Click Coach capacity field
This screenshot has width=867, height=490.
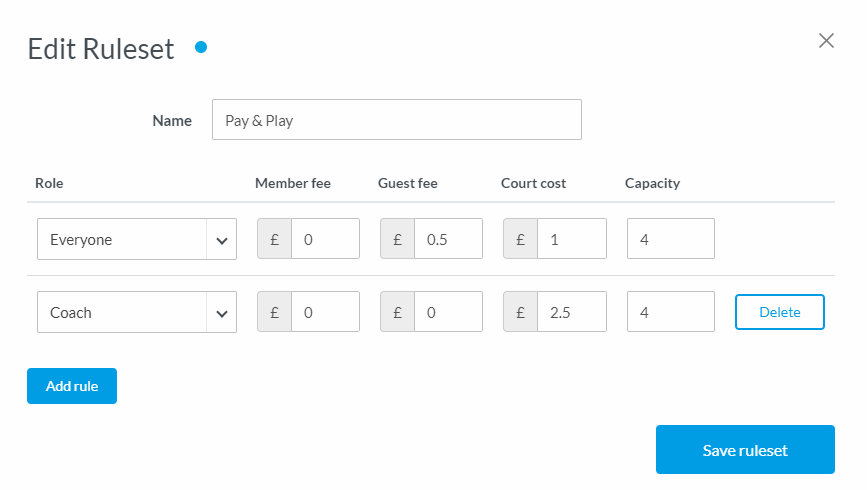pyautogui.click(x=670, y=312)
